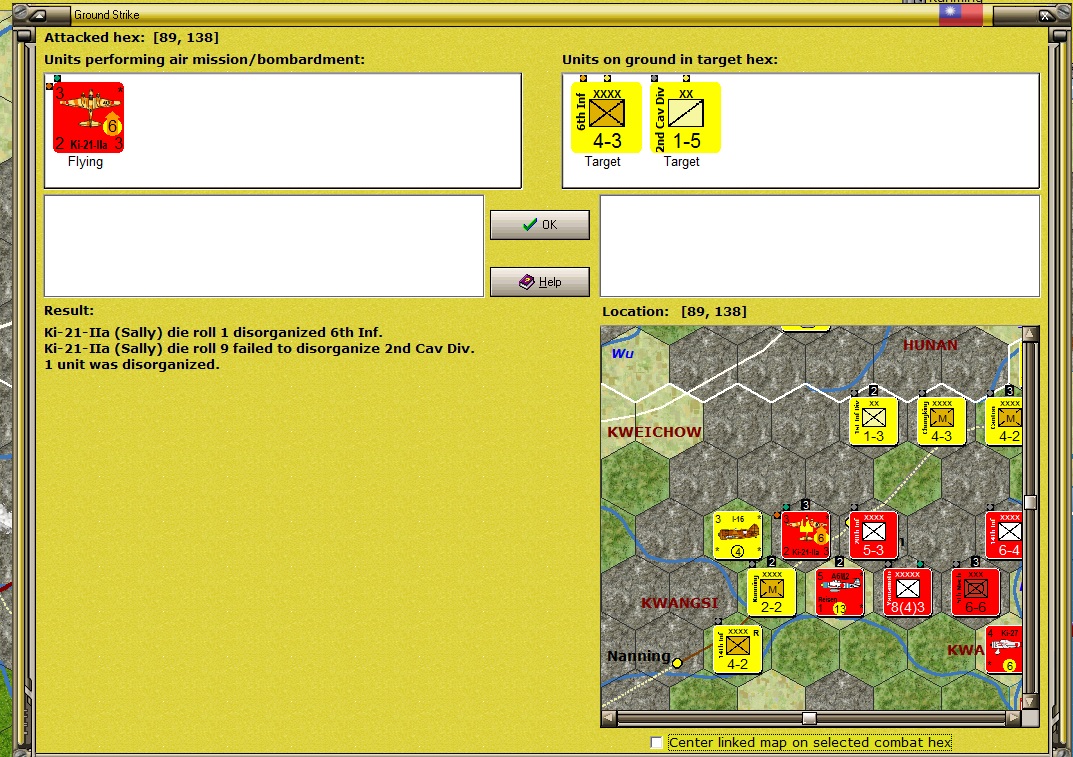The width and height of the screenshot is (1073, 757).
Task: Select the 6th Inf 4-3 target unit
Action: [606, 117]
